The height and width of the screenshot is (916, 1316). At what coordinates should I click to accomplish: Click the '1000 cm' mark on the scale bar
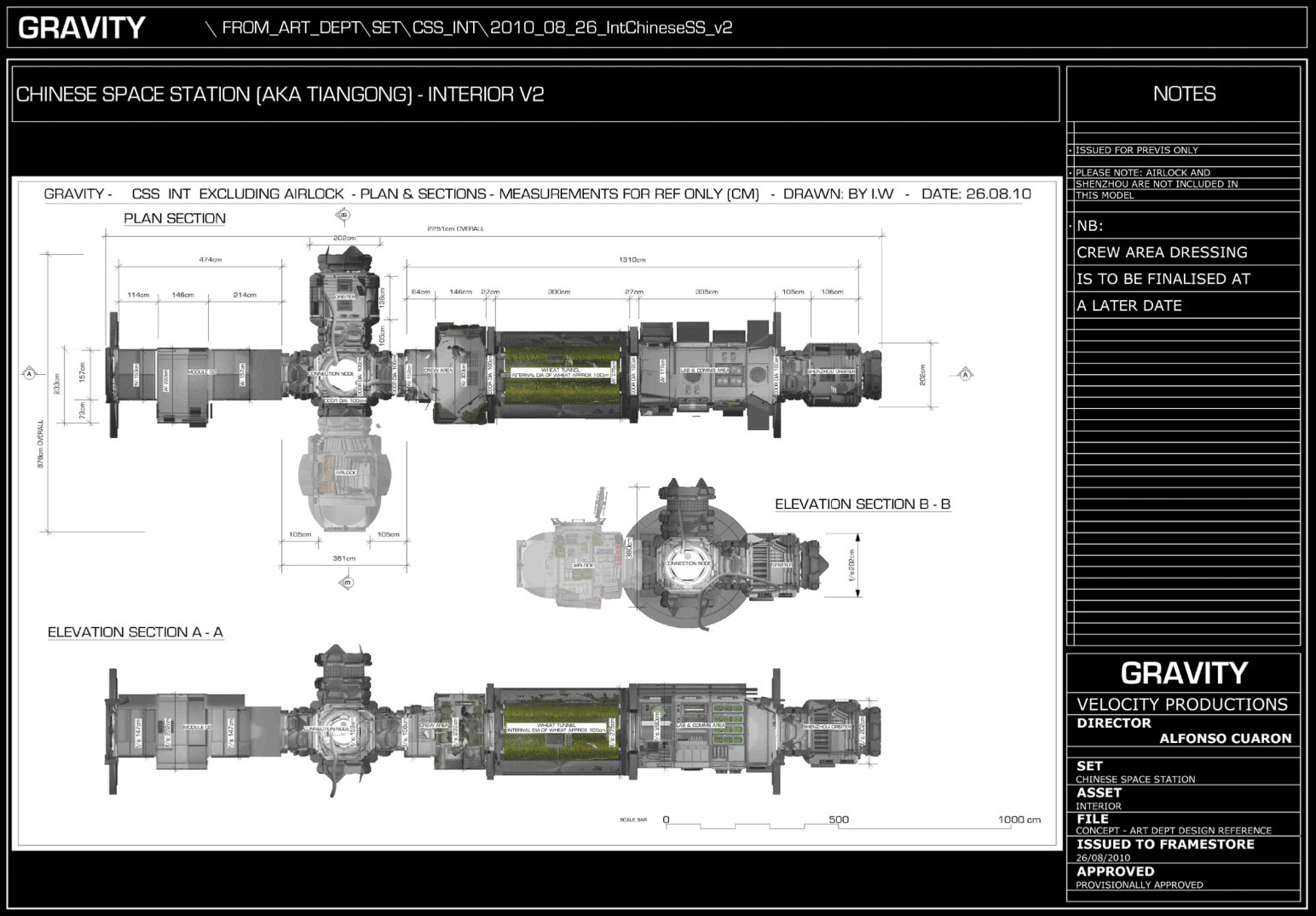1019,820
